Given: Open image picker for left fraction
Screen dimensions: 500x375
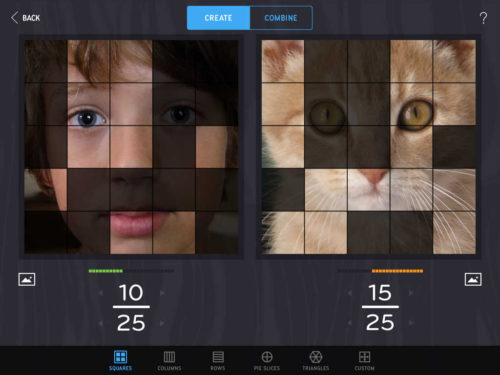Looking at the screenshot, I should click(x=27, y=279).
